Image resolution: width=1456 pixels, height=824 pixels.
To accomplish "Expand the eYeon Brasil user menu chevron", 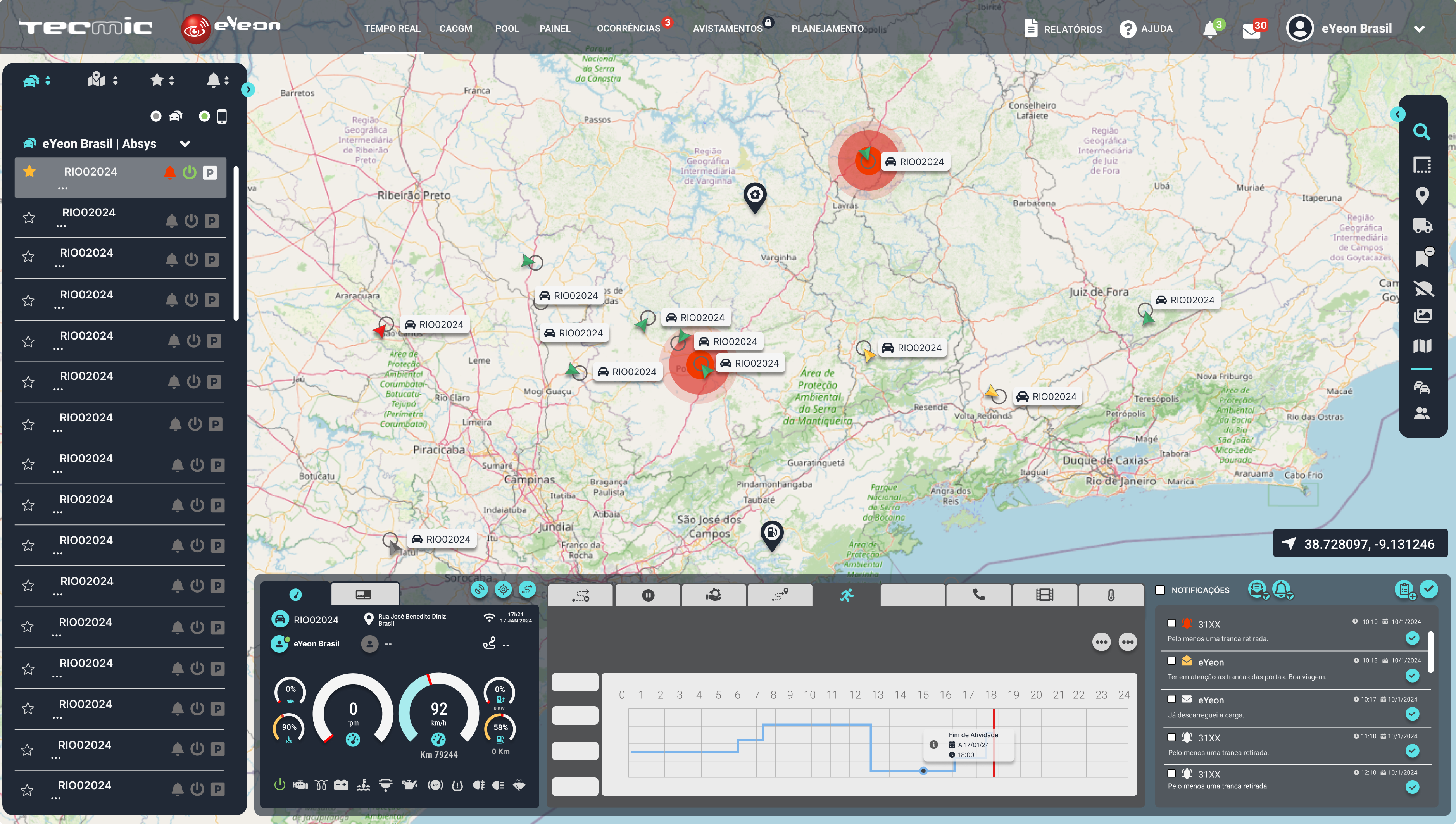I will click(x=1419, y=29).
